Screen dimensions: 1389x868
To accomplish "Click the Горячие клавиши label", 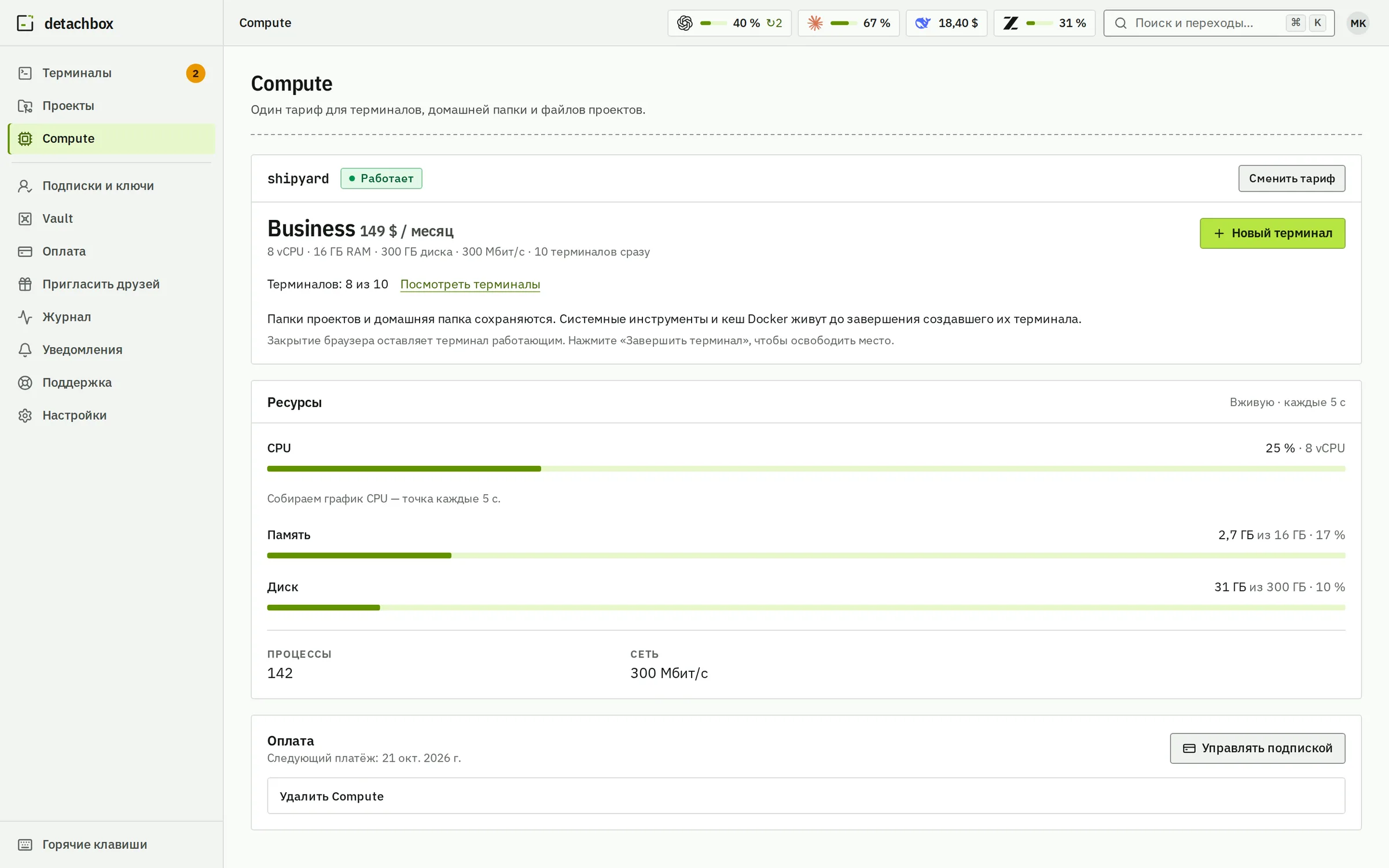I will coord(94,845).
